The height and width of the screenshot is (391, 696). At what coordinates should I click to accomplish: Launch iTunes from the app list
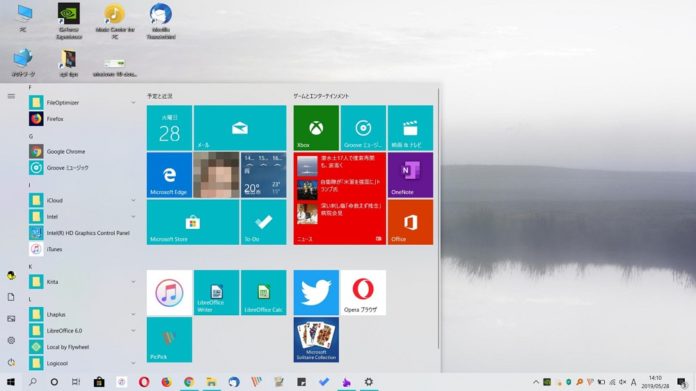point(82,249)
